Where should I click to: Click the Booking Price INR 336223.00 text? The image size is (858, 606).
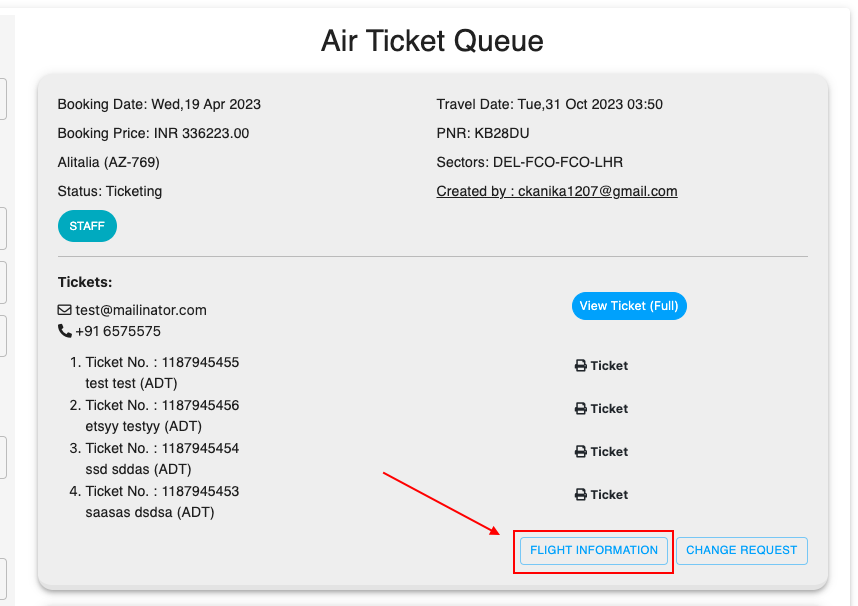[x=153, y=133]
